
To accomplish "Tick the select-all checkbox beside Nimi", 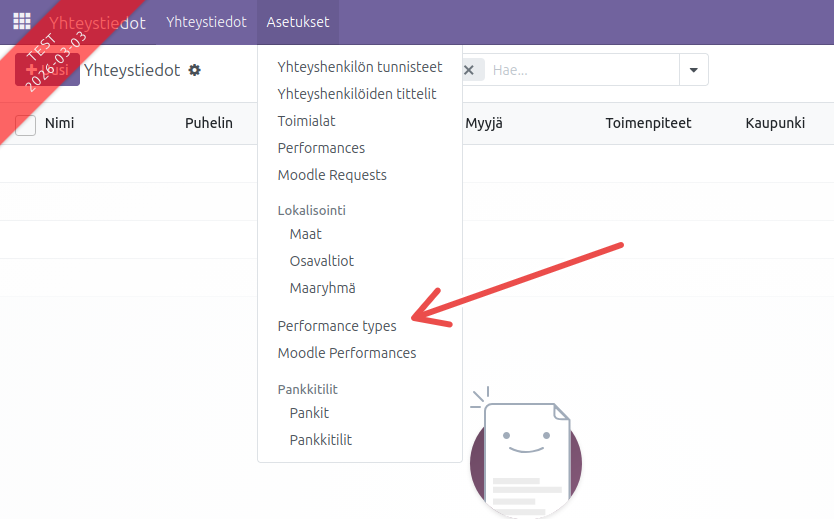I will click(26, 124).
